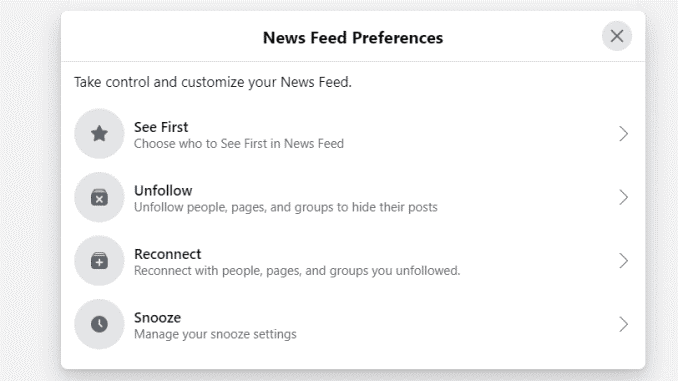Screen dimensions: 678x381
Task: Choose the Snooze option title
Action: (157, 318)
